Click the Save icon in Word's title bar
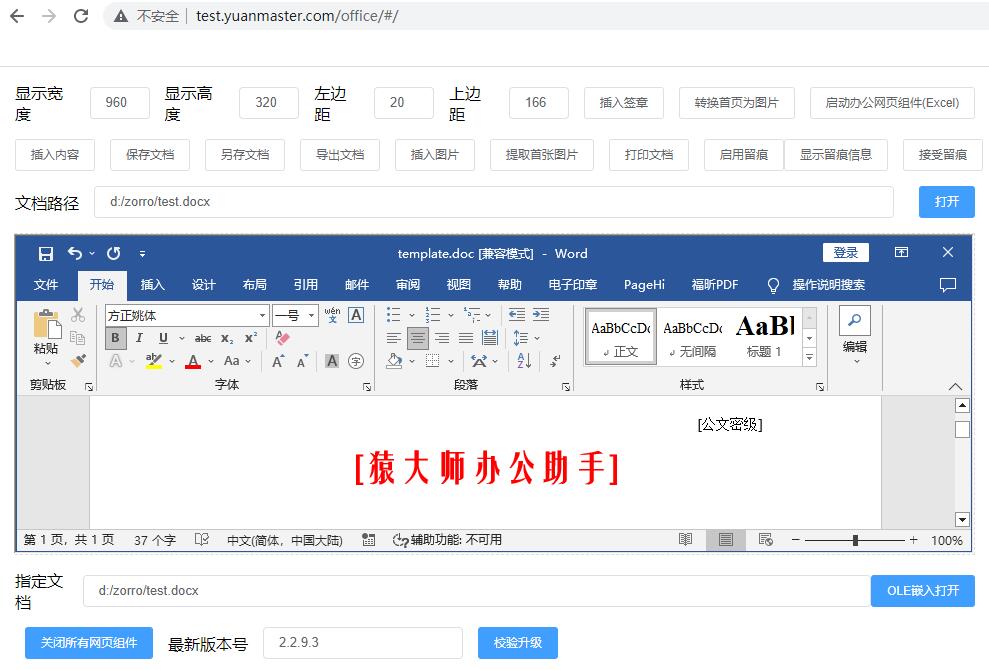This screenshot has height=670, width=989. (46, 253)
